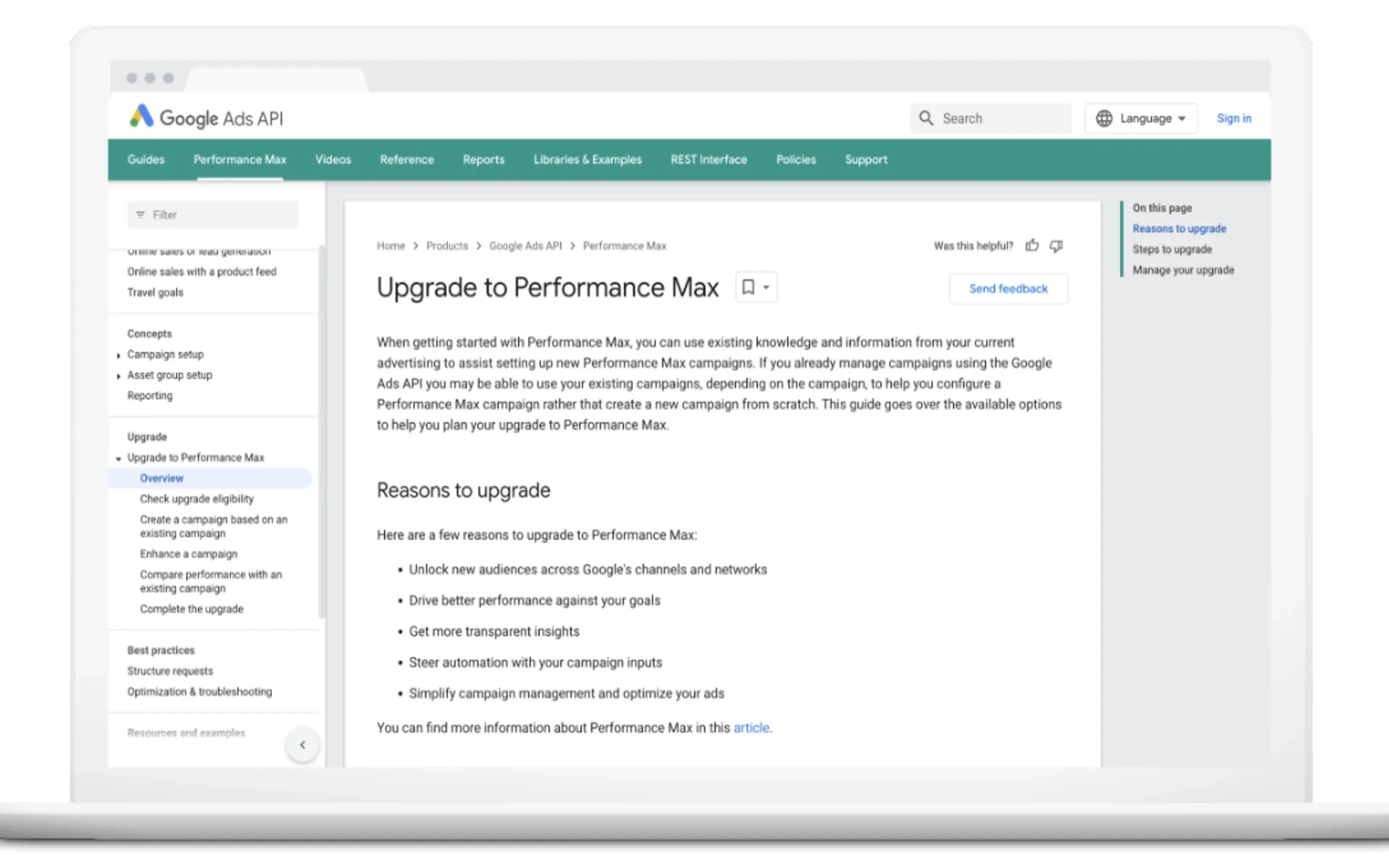Click the thumbs up helpful icon
The width and height of the screenshot is (1389, 868).
pos(1032,245)
